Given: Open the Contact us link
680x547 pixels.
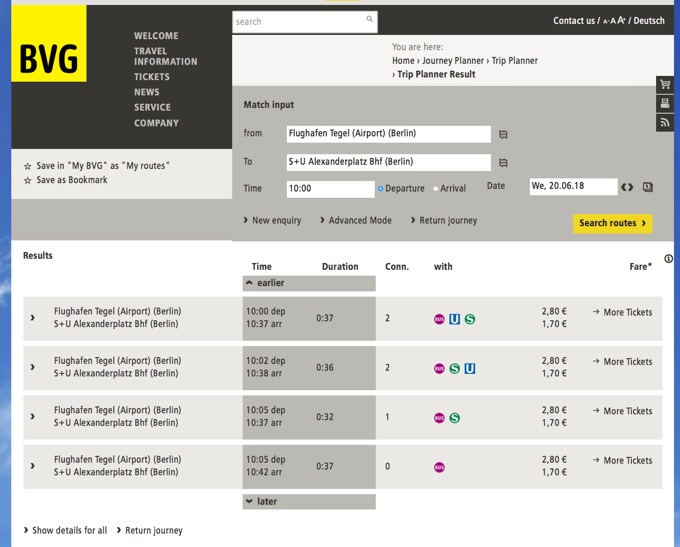Looking at the screenshot, I should [x=574, y=21].
